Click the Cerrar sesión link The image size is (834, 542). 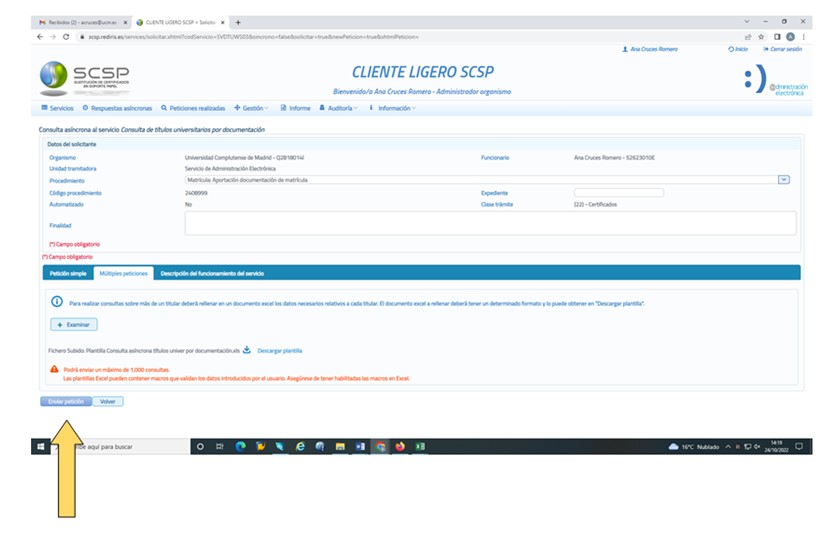coord(782,49)
